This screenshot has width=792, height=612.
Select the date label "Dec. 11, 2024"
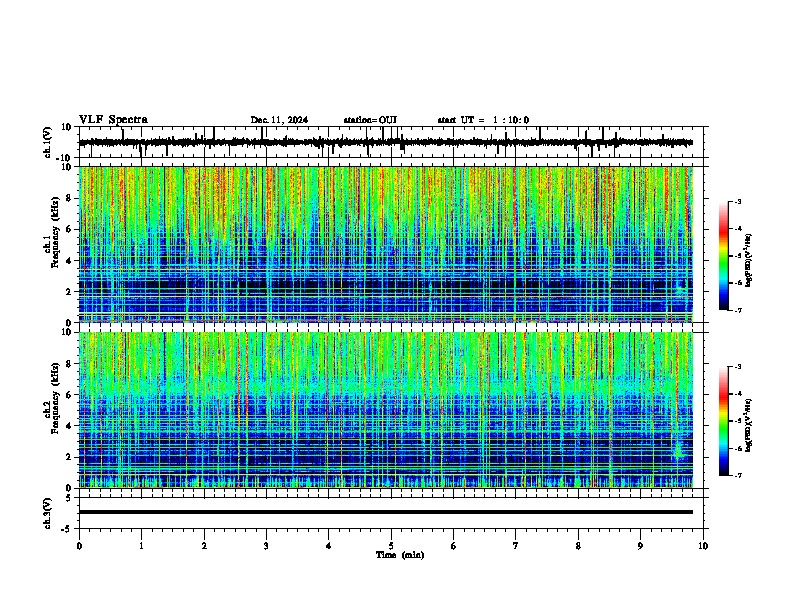coord(279,120)
